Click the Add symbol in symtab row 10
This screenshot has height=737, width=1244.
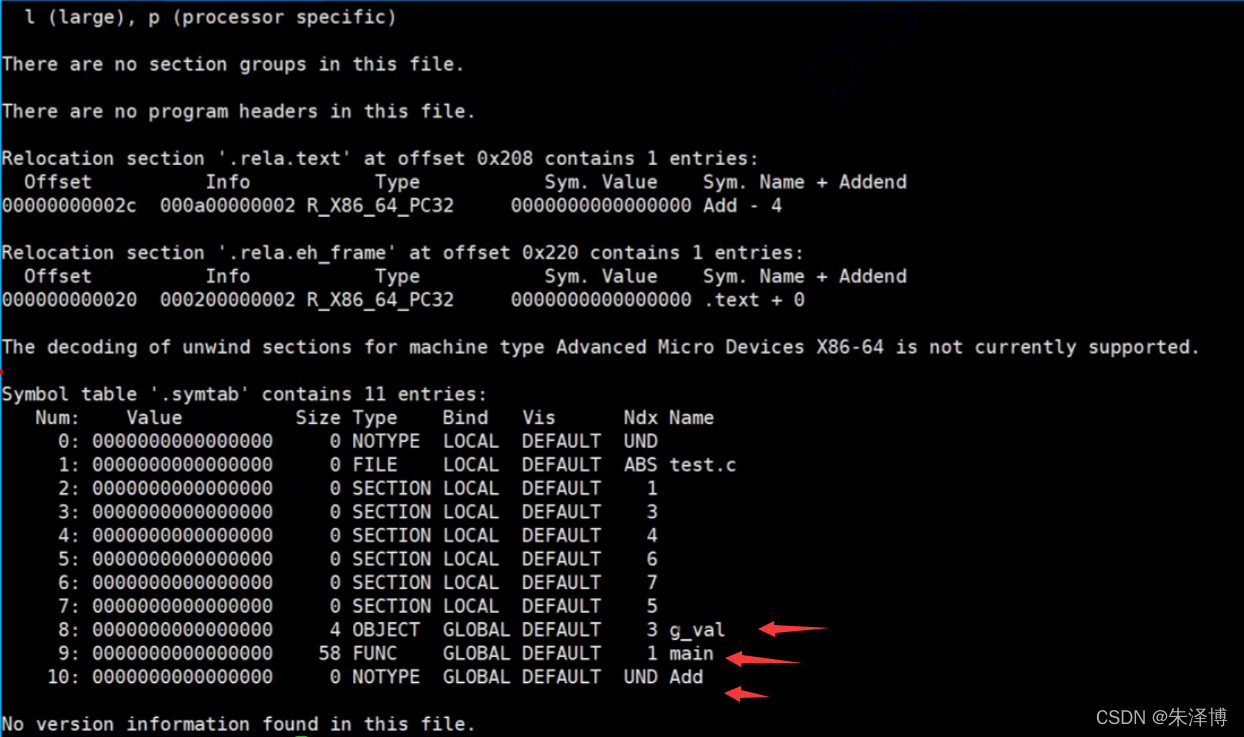click(x=686, y=677)
